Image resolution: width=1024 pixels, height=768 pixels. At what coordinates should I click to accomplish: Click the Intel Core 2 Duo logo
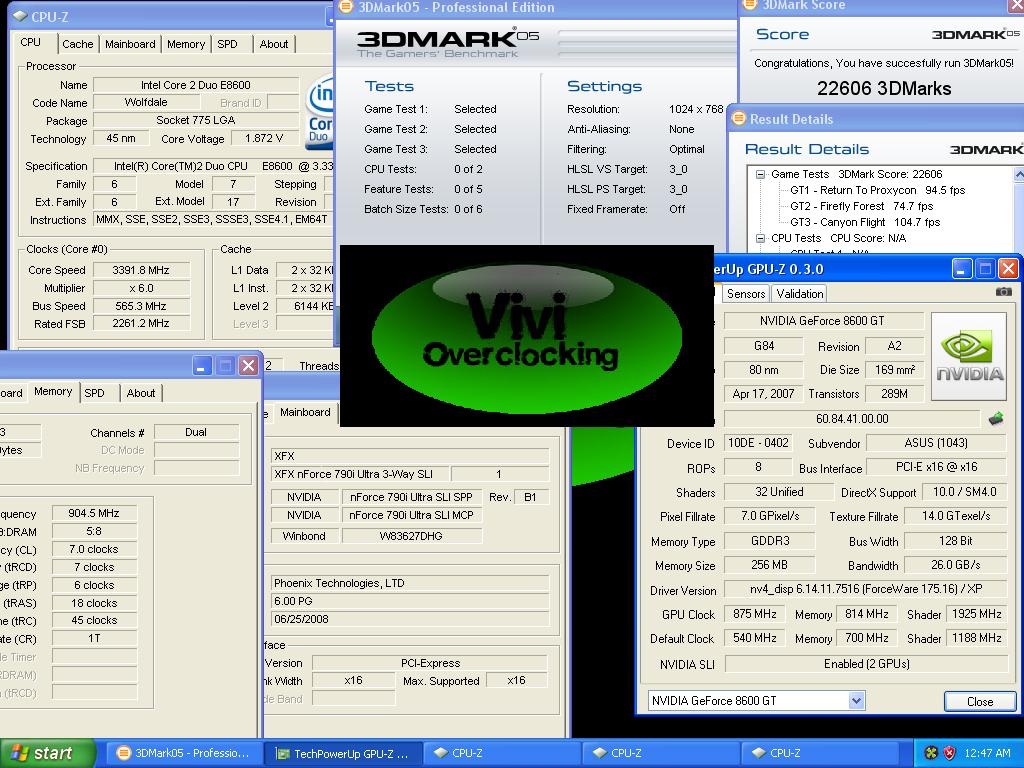pyautogui.click(x=321, y=112)
